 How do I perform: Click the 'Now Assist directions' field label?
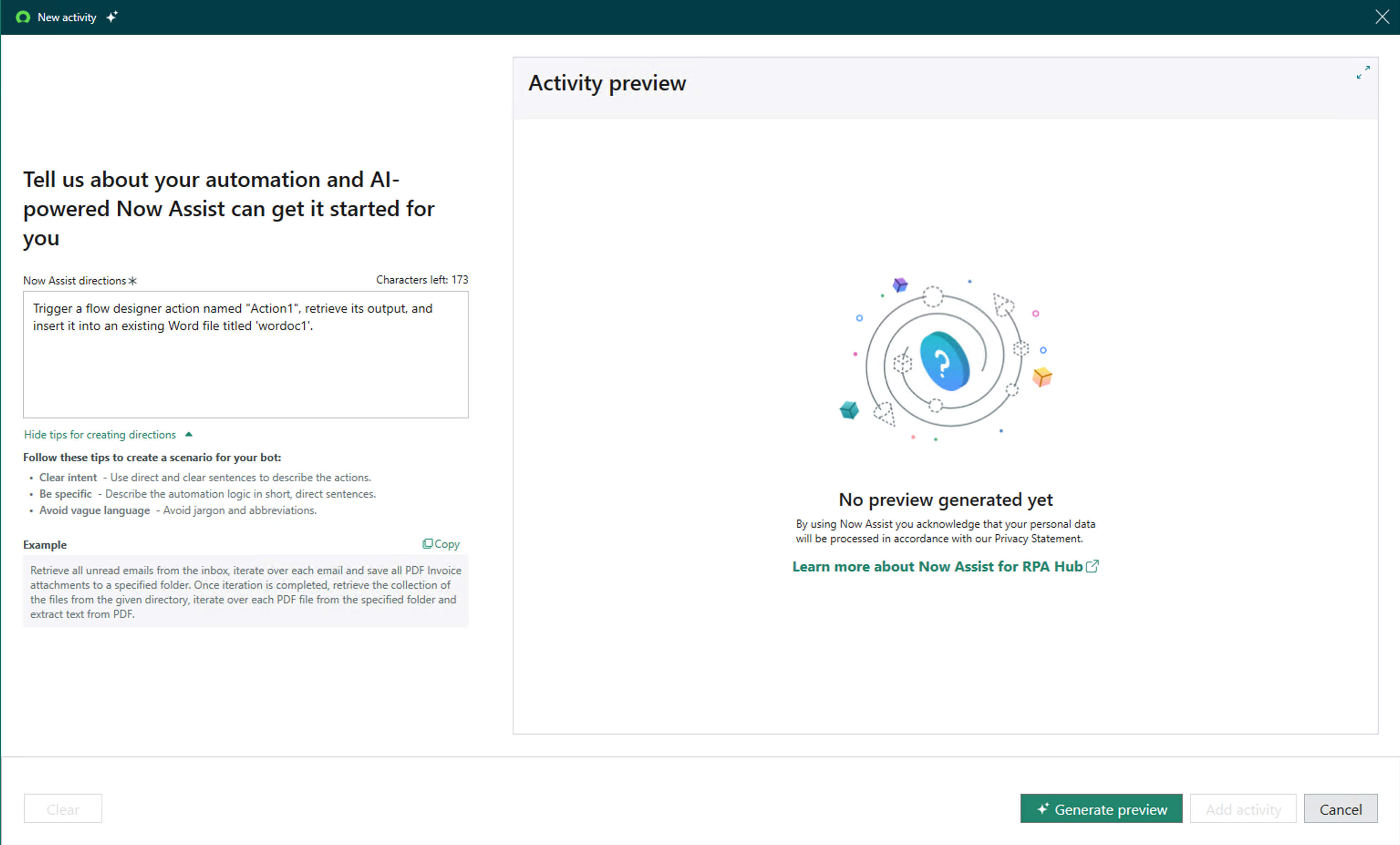74,281
